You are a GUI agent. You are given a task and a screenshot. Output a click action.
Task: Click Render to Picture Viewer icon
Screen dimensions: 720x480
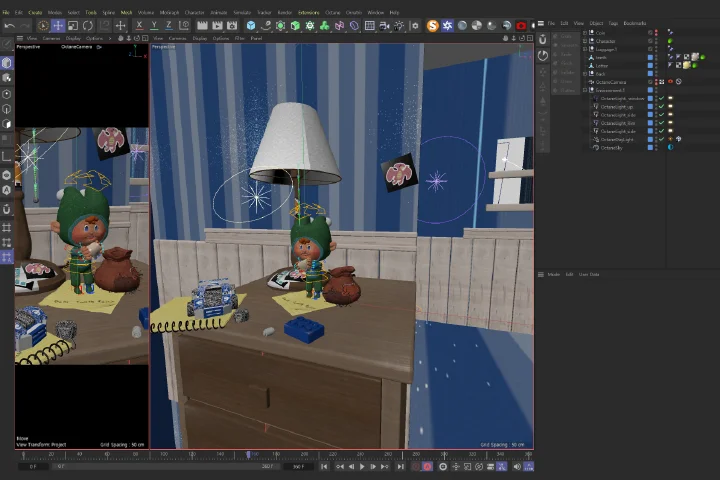coord(217,26)
